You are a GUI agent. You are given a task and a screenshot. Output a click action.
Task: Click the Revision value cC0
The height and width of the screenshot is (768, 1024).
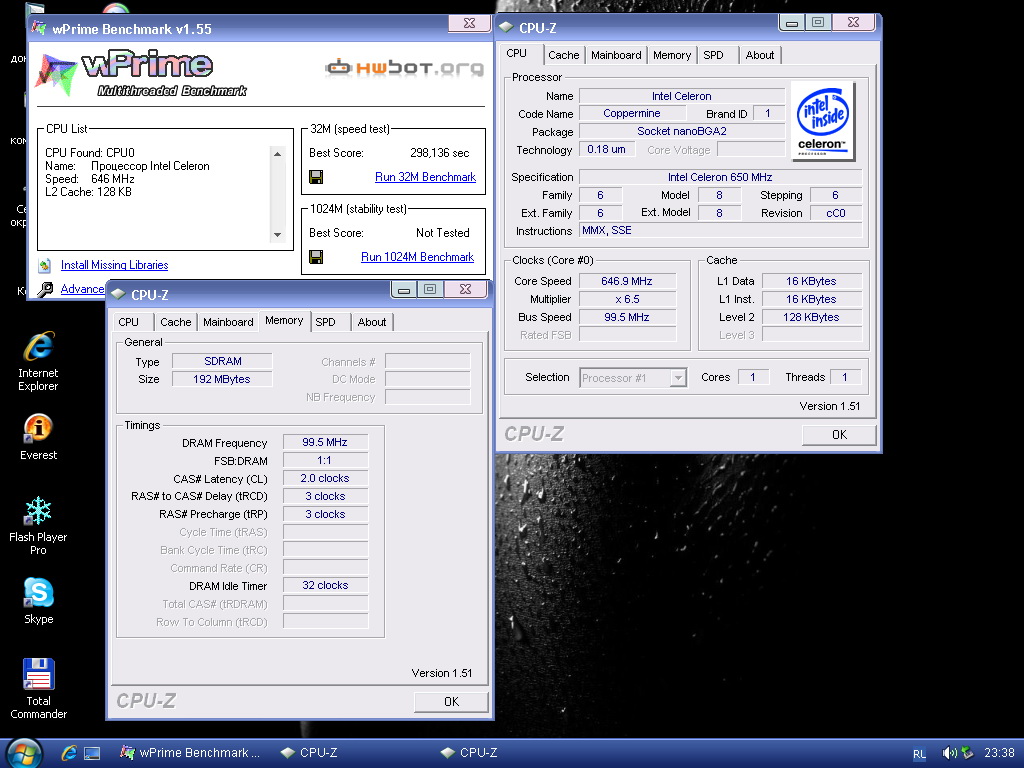point(836,213)
